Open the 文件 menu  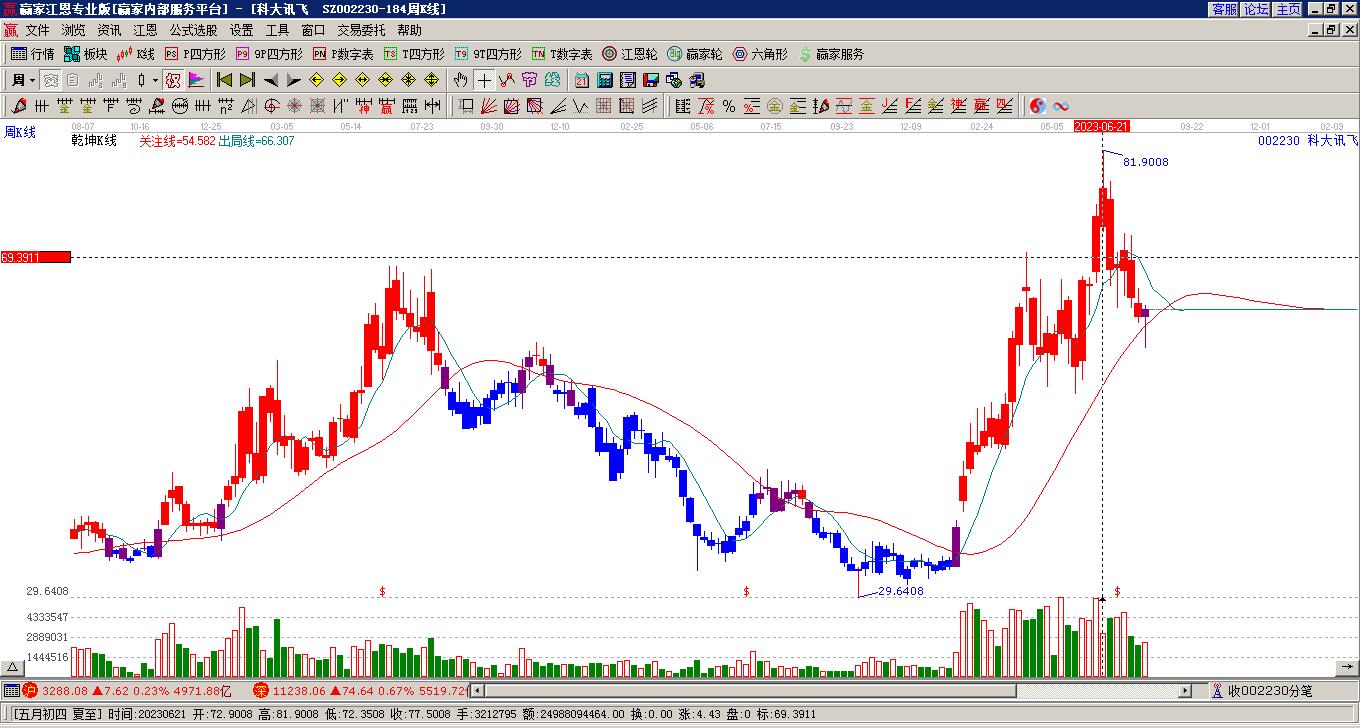click(x=37, y=31)
